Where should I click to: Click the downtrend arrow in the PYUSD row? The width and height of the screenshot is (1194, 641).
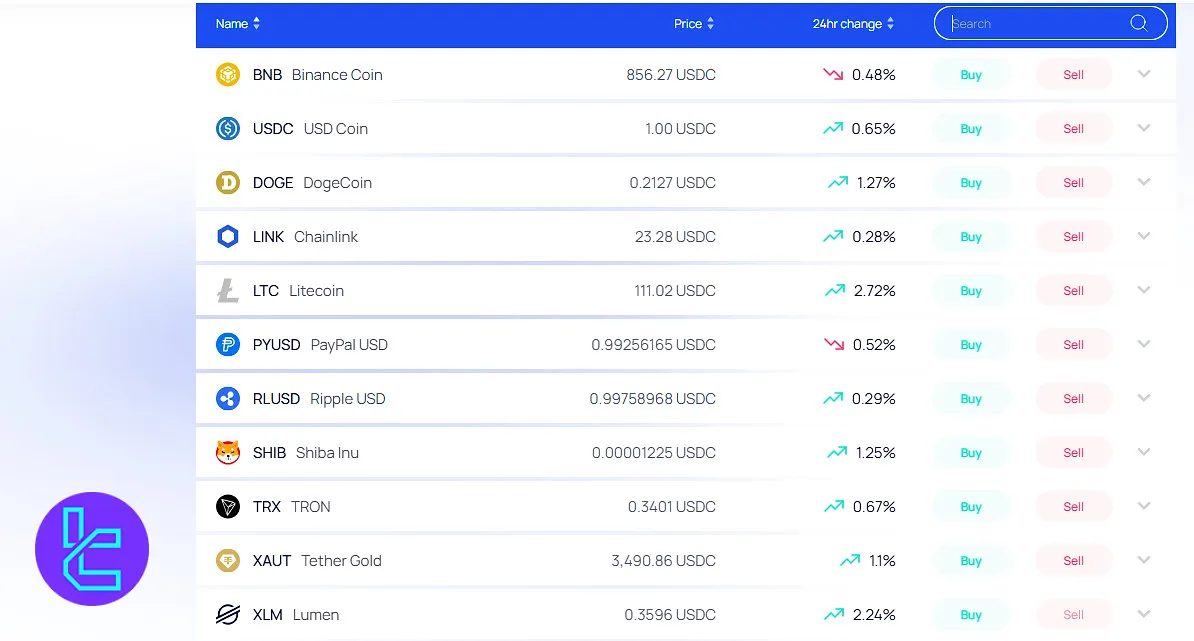click(x=834, y=344)
